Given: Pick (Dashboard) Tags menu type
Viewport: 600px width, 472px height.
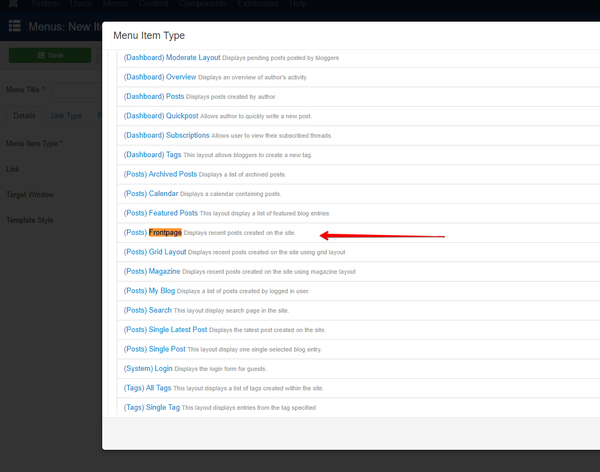Looking at the screenshot, I should (152, 155).
